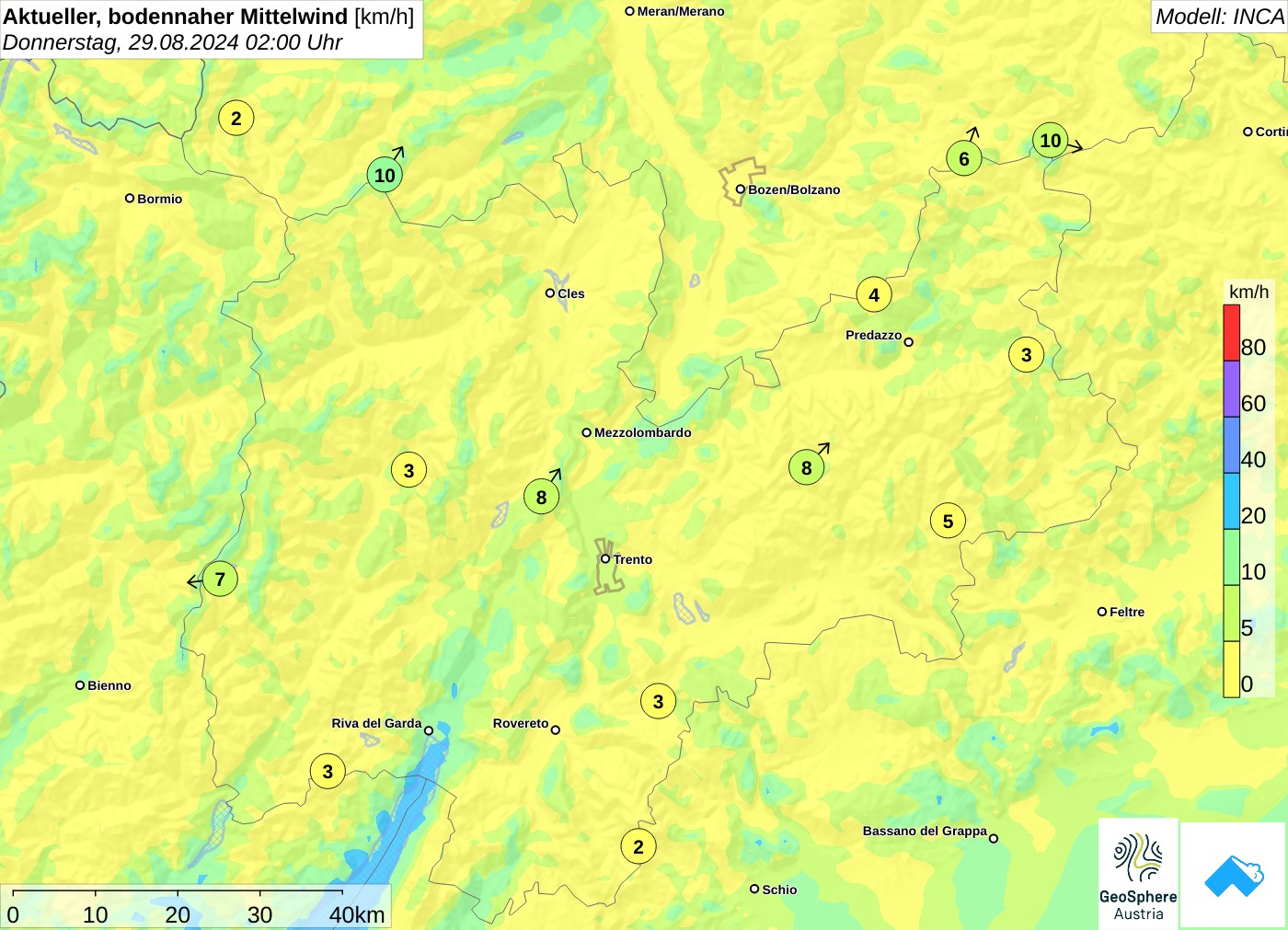Pick the wind station marker showing 5
Image resolution: width=1288 pixels, height=930 pixels.
pos(949,521)
